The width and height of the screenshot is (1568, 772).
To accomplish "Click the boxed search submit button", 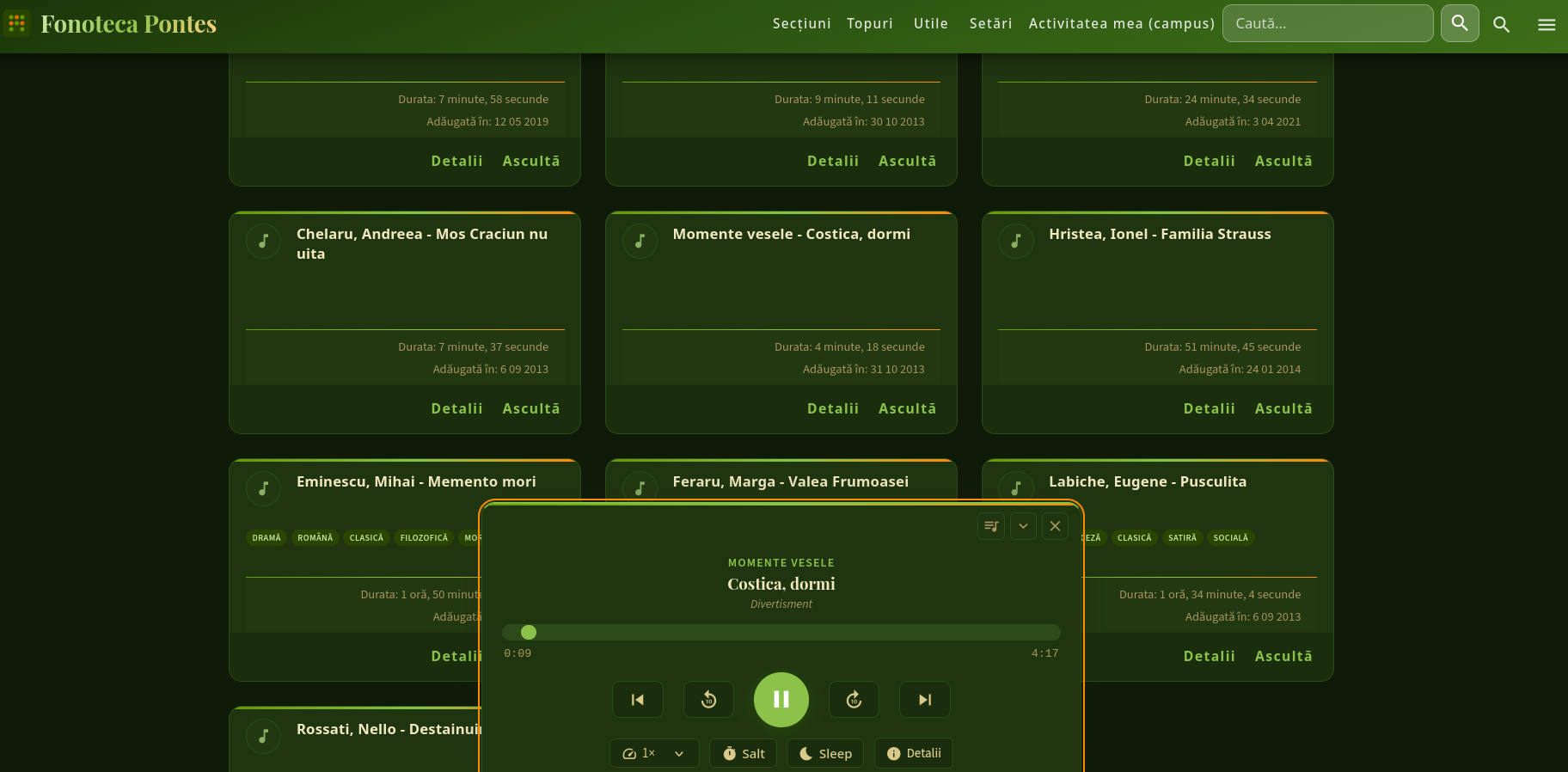I will [1460, 23].
